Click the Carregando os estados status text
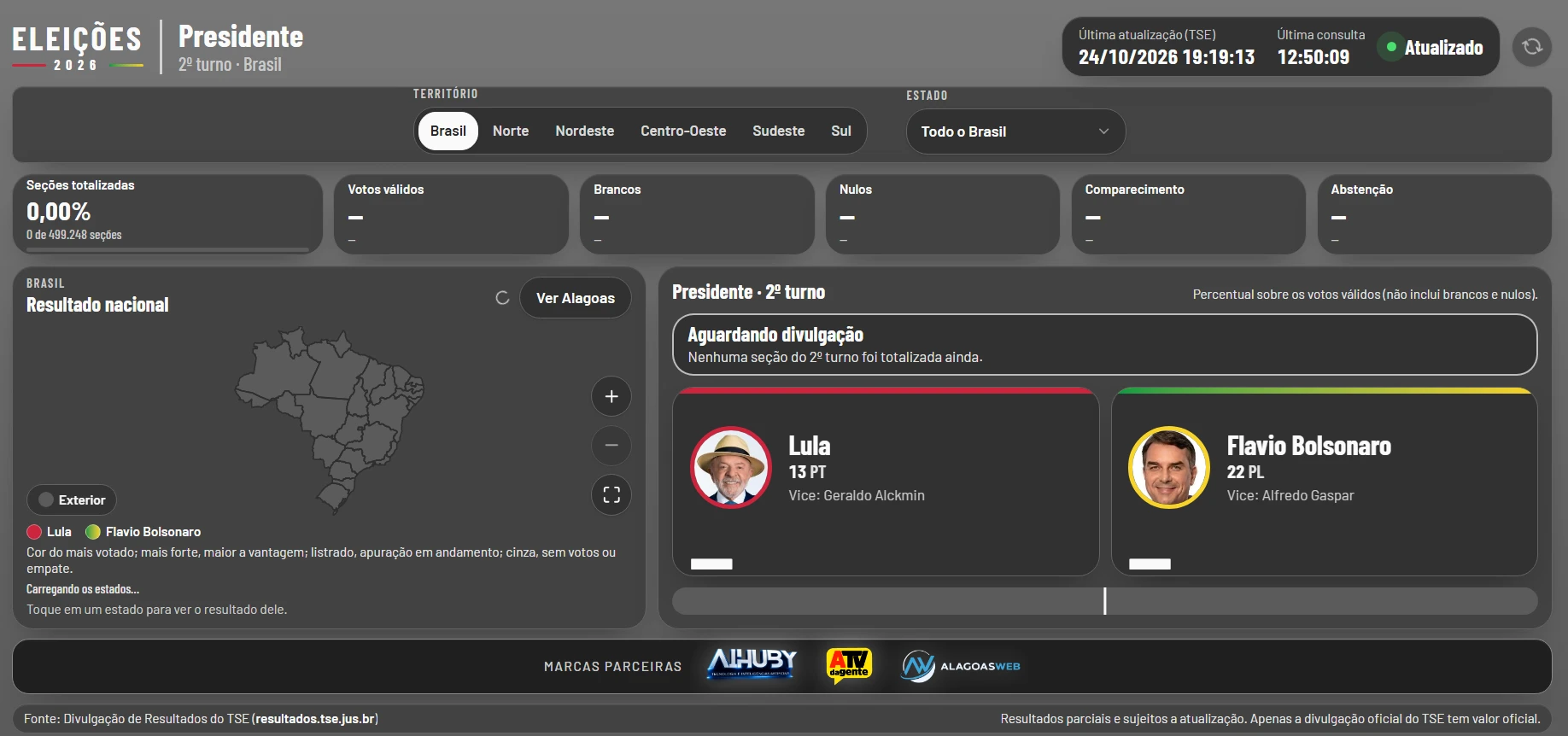This screenshot has height=736, width=1568. [83, 589]
